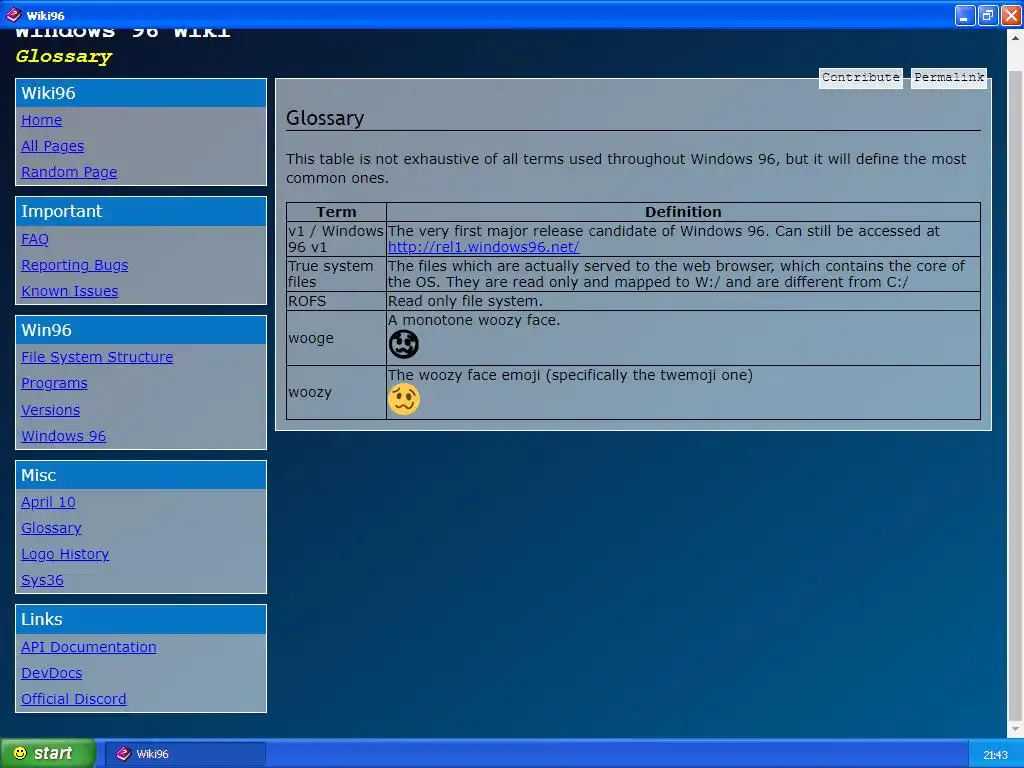The image size is (1024, 768).
Task: Click the Contribute button
Action: (861, 78)
